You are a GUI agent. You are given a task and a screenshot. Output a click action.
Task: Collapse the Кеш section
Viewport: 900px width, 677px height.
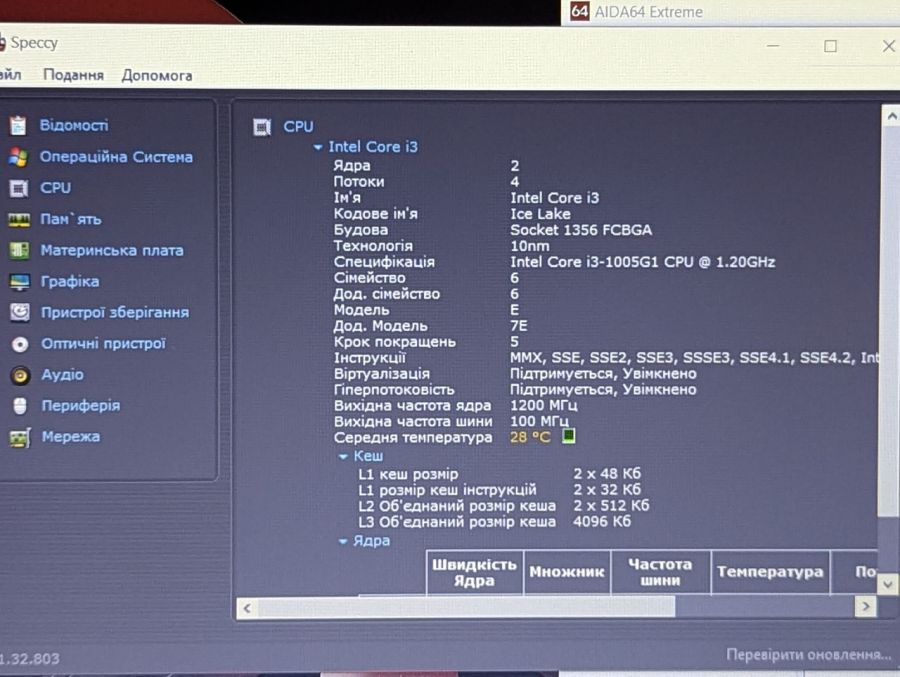pyautogui.click(x=343, y=457)
